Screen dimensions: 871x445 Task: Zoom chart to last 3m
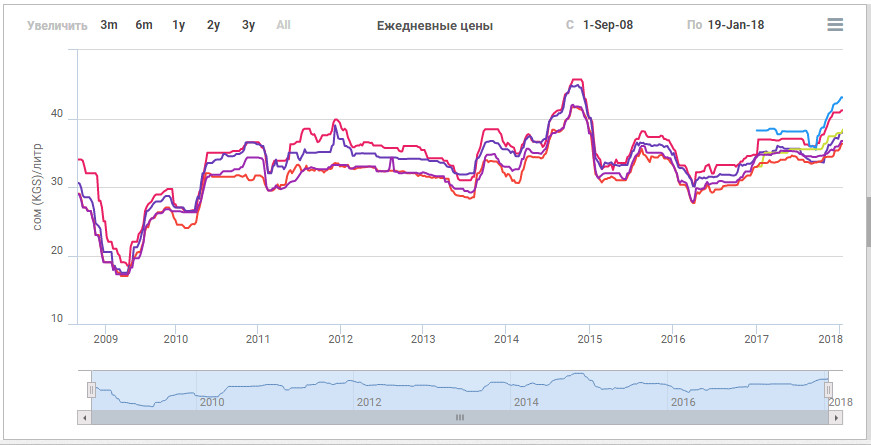coord(109,25)
